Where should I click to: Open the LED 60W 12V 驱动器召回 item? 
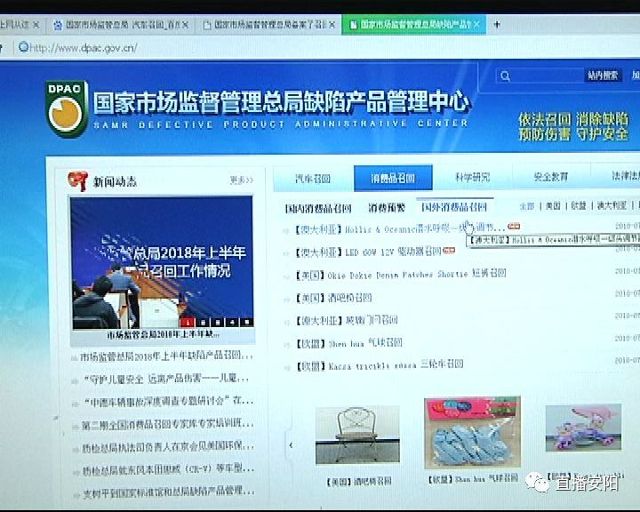[369, 252]
